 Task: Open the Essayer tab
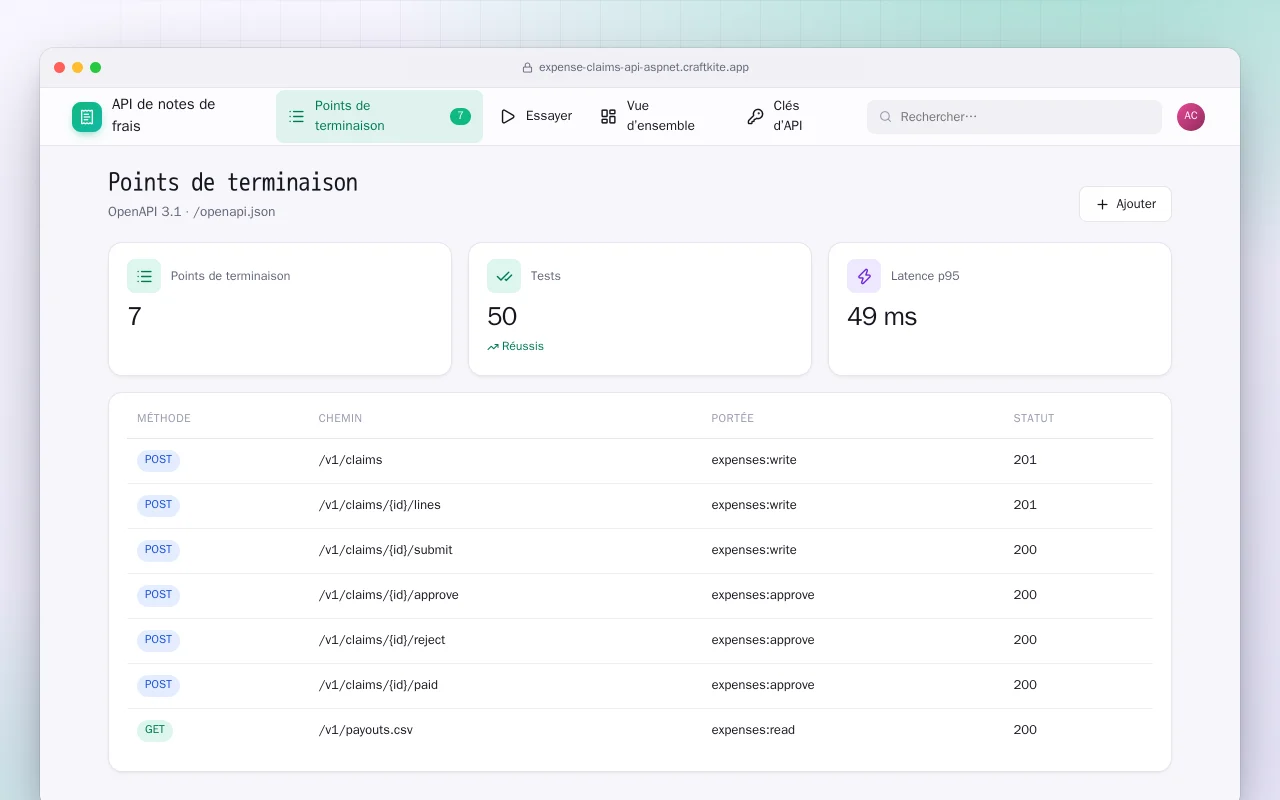pos(536,117)
